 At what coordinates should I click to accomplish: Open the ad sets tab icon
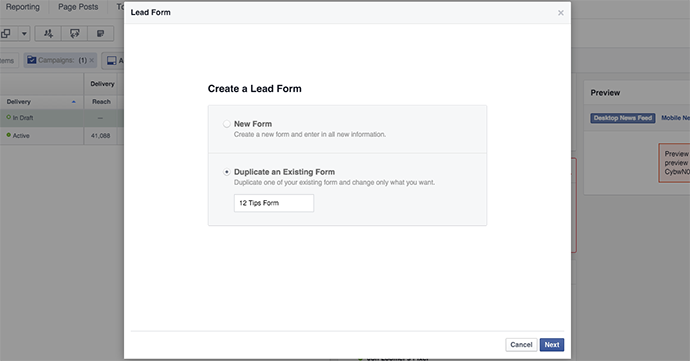pyautogui.click(x=112, y=60)
